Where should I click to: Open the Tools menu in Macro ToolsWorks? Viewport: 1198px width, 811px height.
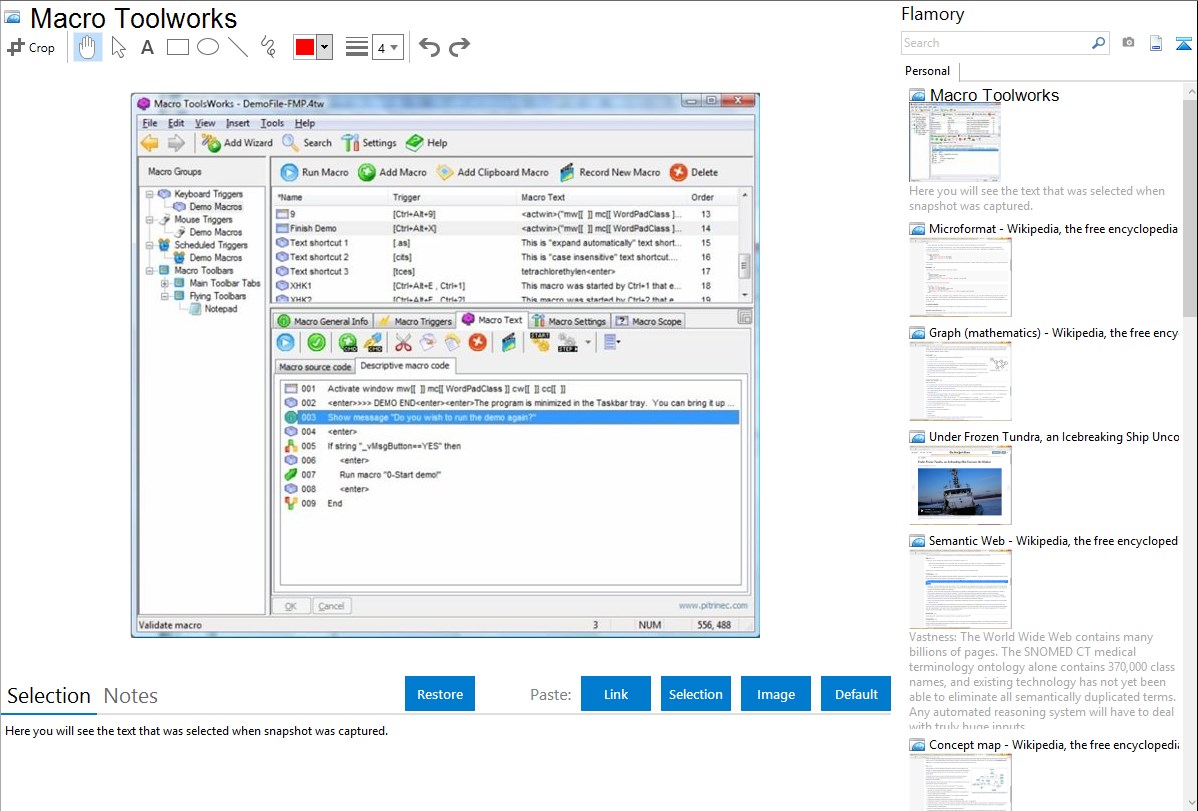pos(272,123)
